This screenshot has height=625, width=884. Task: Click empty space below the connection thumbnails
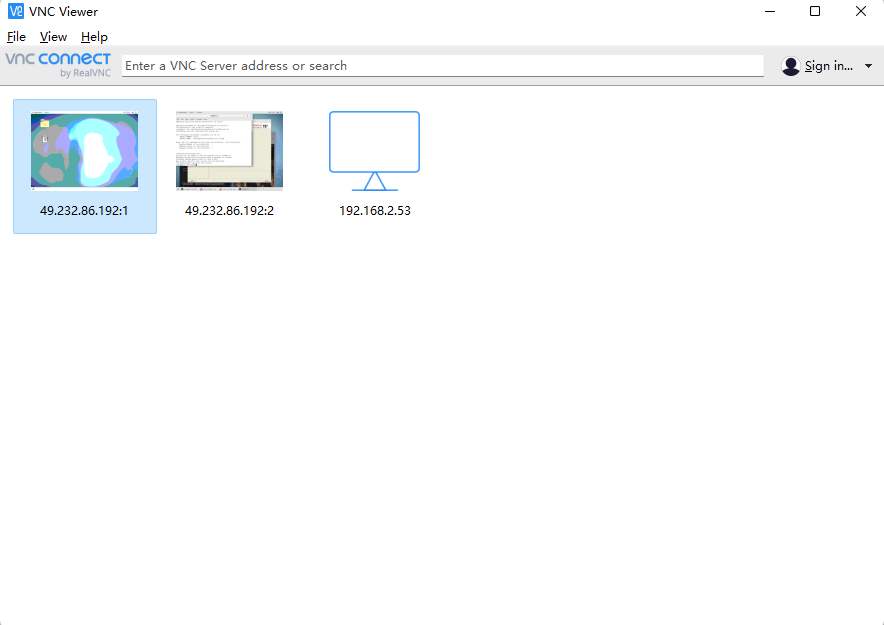[440, 420]
